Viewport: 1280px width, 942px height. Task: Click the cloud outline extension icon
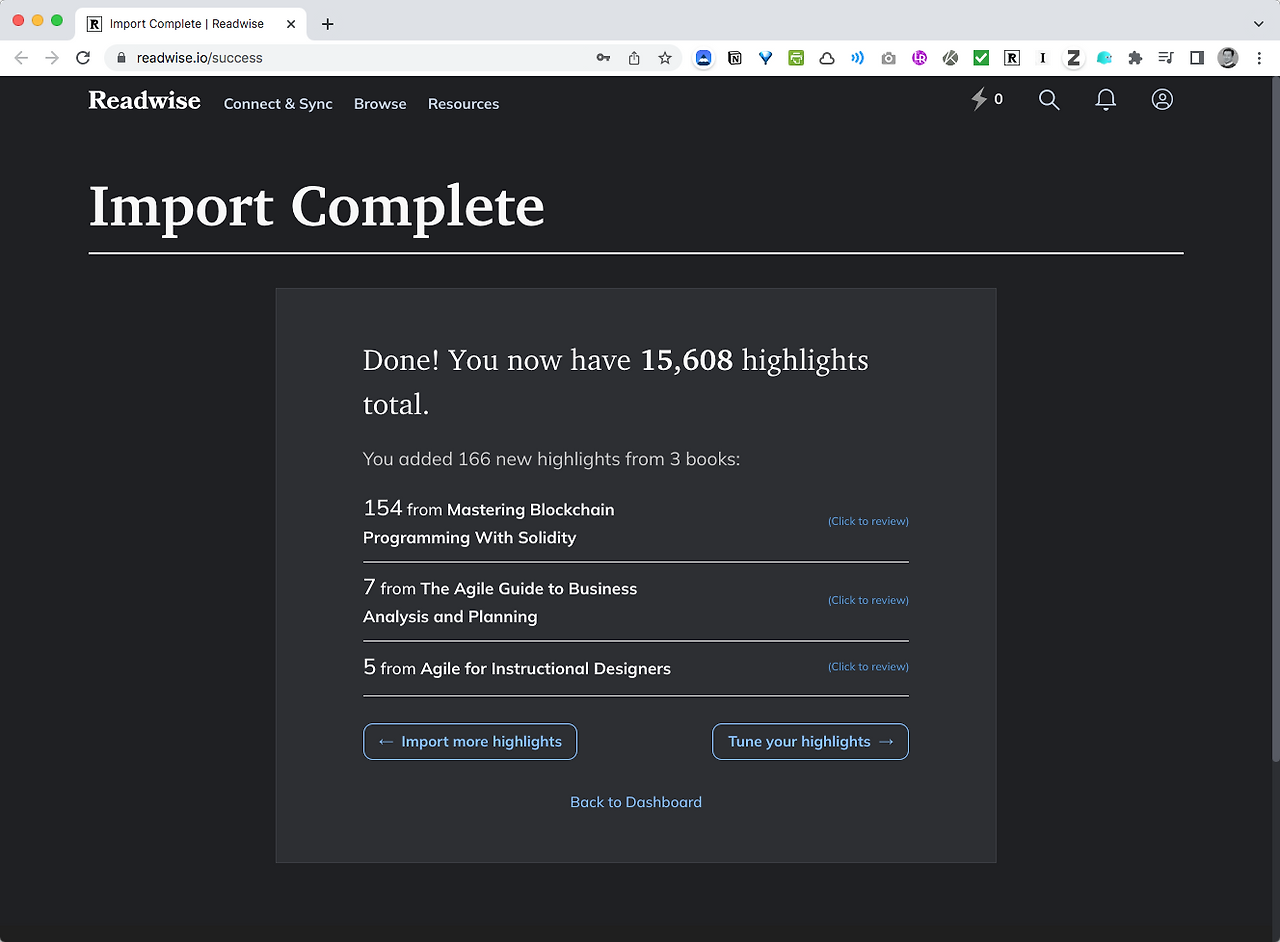[827, 58]
